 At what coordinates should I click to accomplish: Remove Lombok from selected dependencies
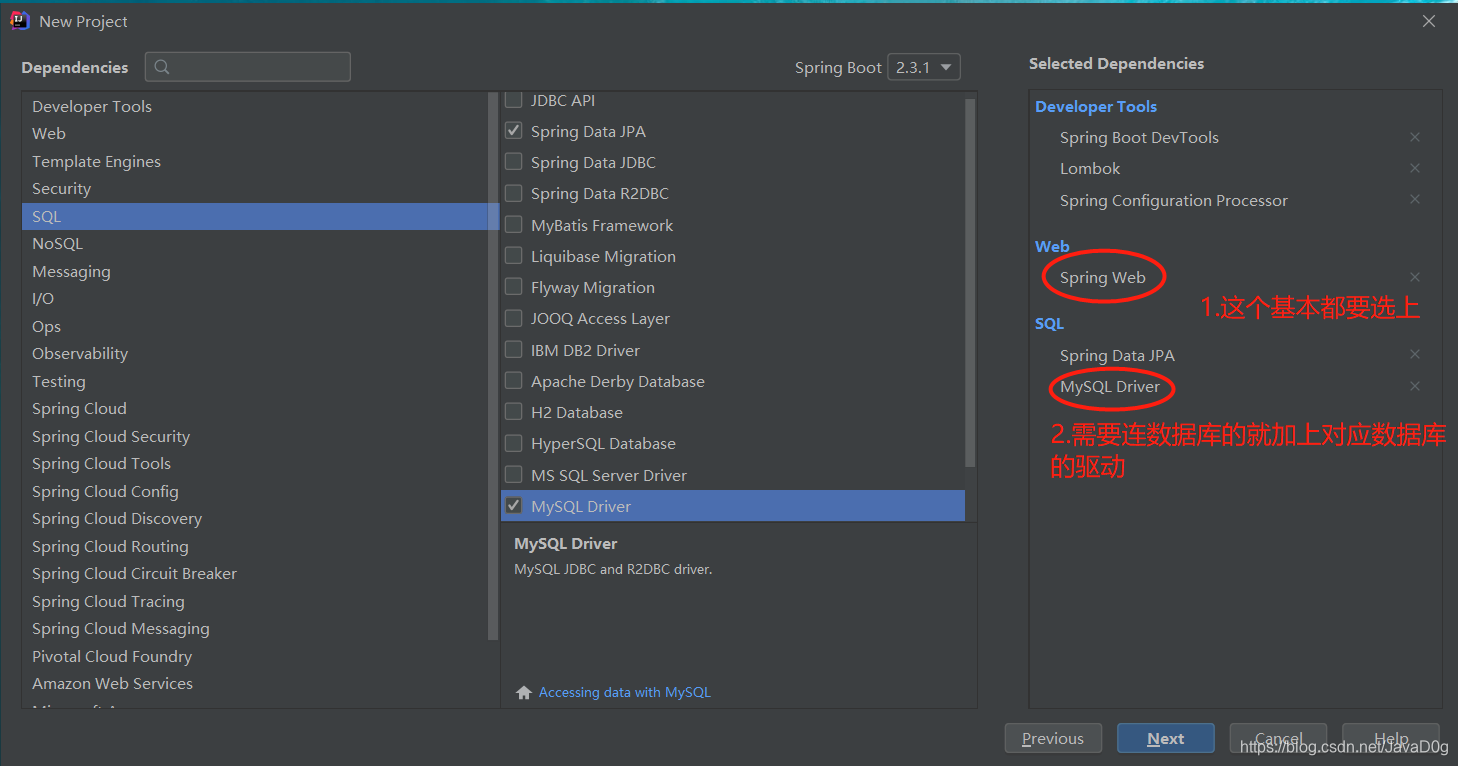tap(1414, 168)
